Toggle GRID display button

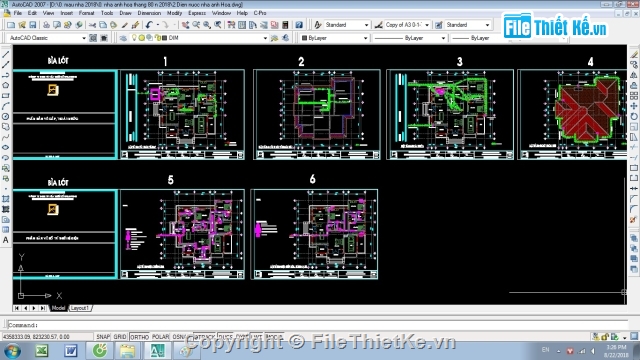tap(120, 337)
